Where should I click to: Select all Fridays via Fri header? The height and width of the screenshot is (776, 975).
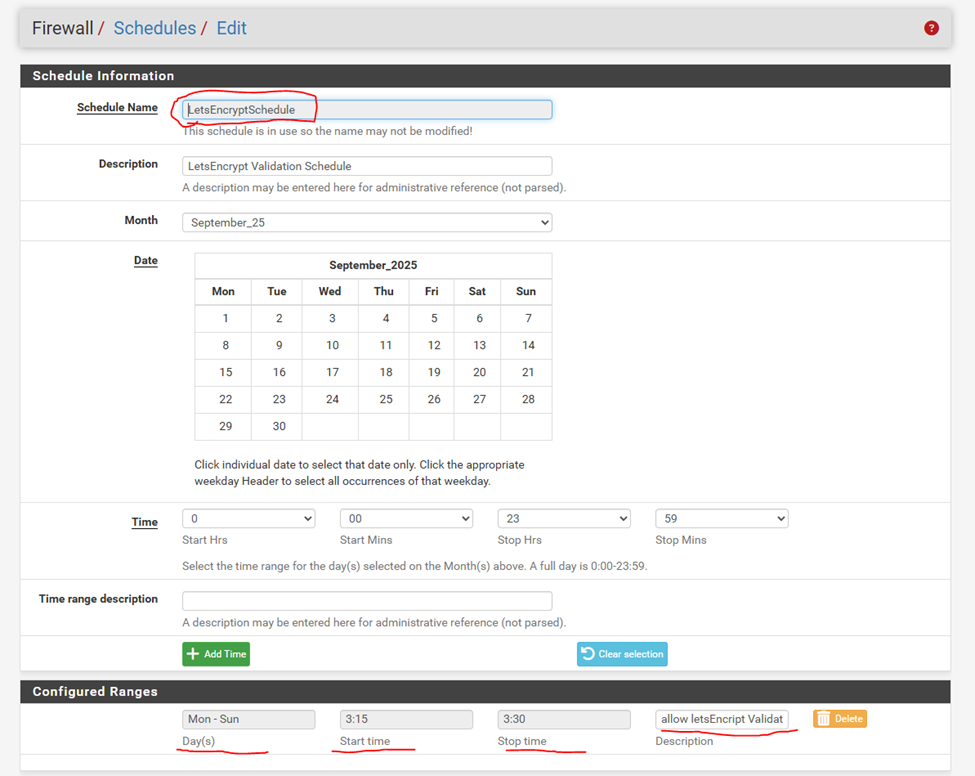431,291
